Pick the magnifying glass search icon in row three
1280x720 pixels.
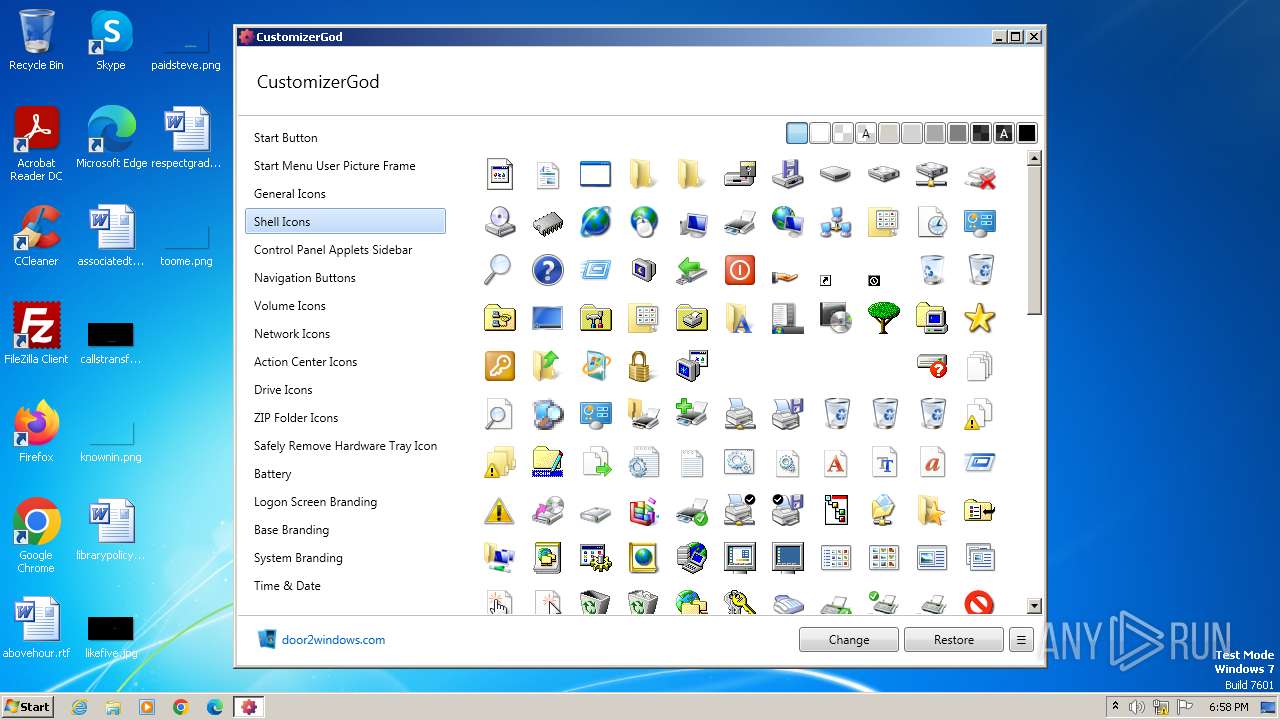pyautogui.click(x=499, y=270)
